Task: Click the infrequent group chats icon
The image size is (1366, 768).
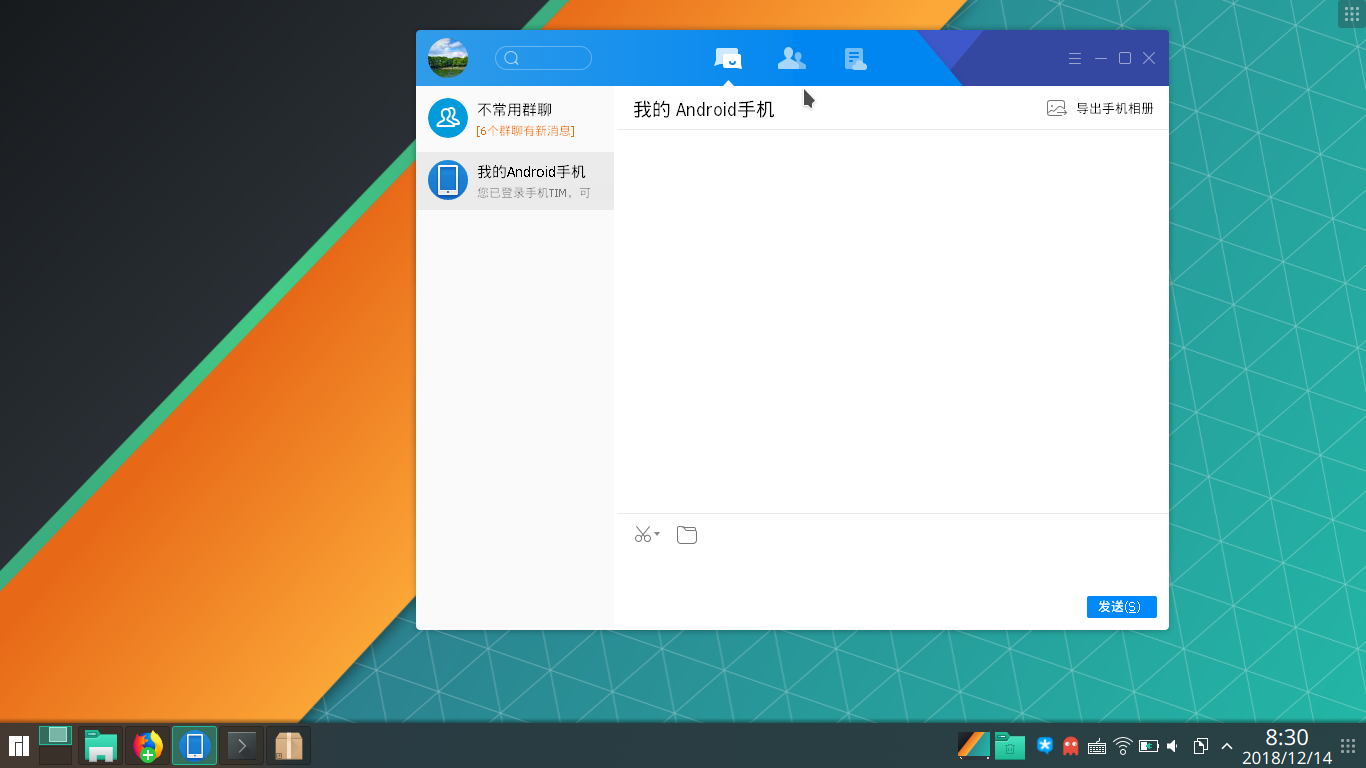Action: (x=447, y=117)
